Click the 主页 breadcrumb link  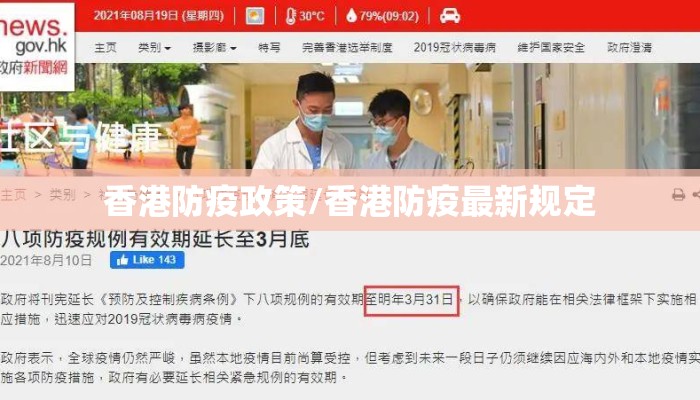pos(13,195)
